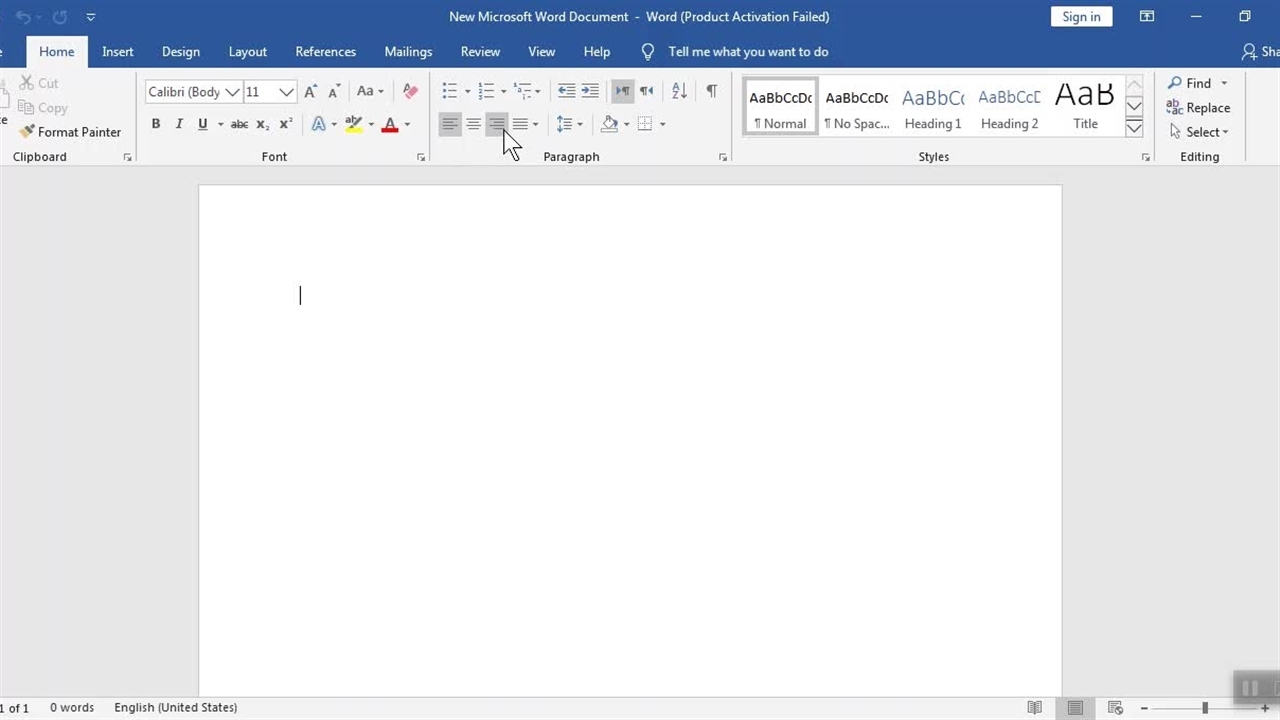Click the Grow Font Size icon

pyautogui.click(x=311, y=91)
